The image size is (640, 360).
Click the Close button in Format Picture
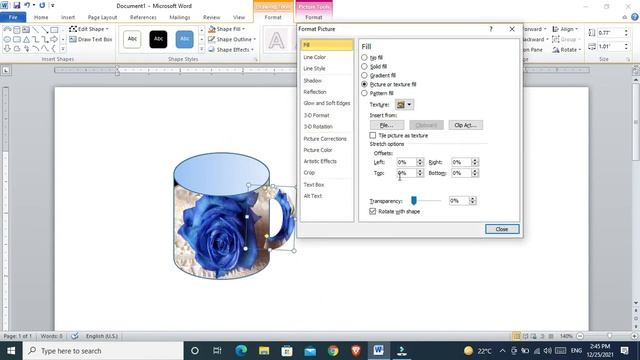(502, 229)
